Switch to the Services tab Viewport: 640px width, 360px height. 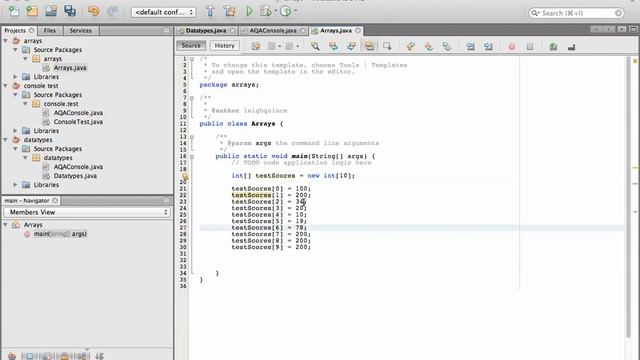click(80, 31)
